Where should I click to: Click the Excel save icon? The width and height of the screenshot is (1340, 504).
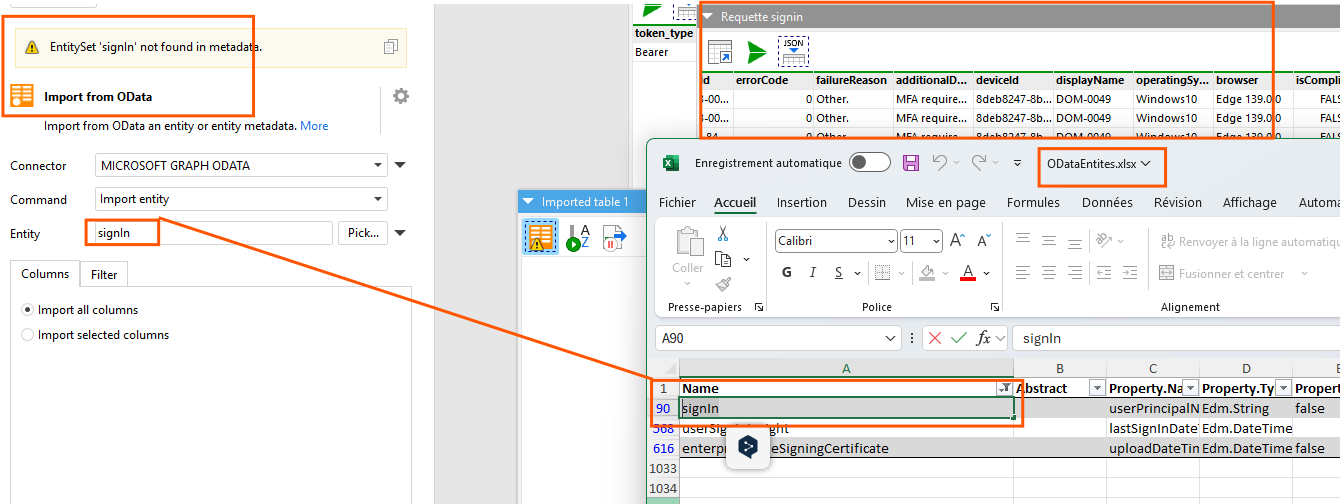pos(911,163)
